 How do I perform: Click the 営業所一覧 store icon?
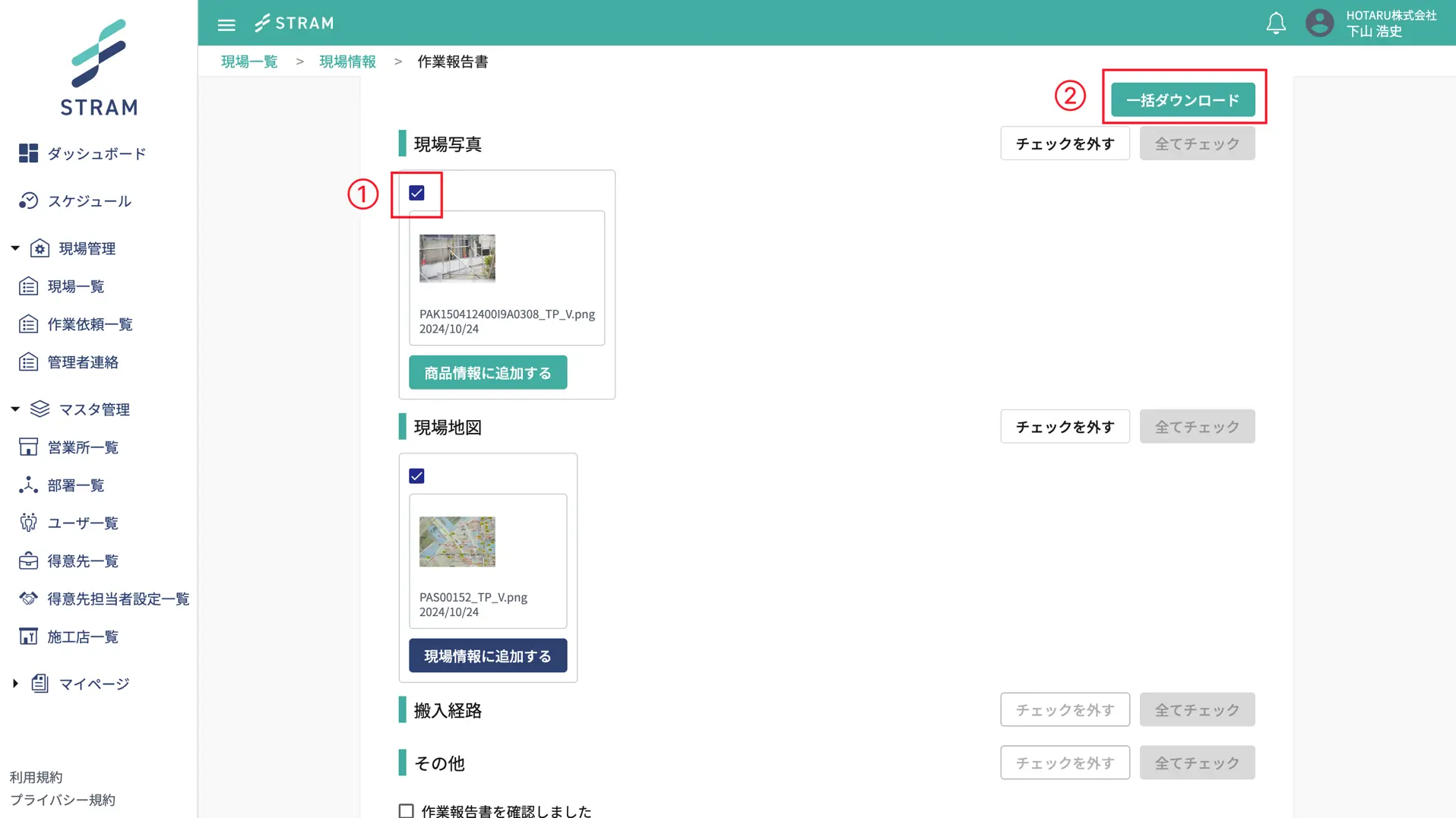point(28,447)
